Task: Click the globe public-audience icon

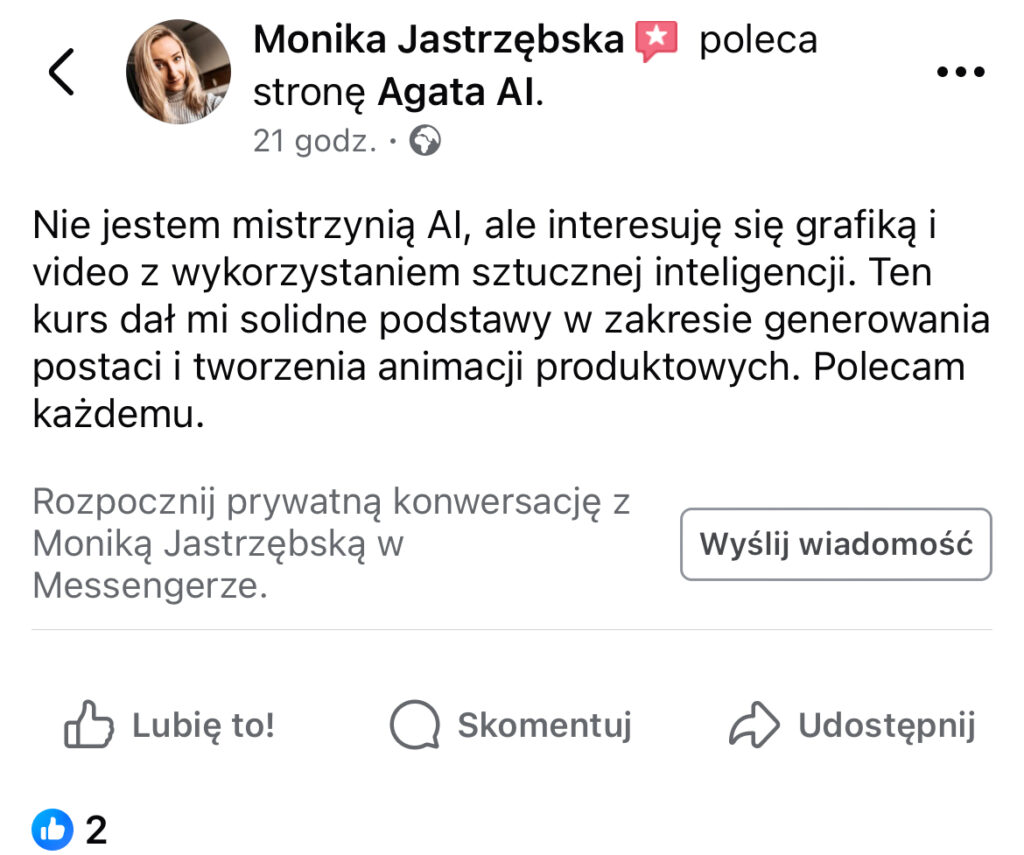Action: coord(425,142)
